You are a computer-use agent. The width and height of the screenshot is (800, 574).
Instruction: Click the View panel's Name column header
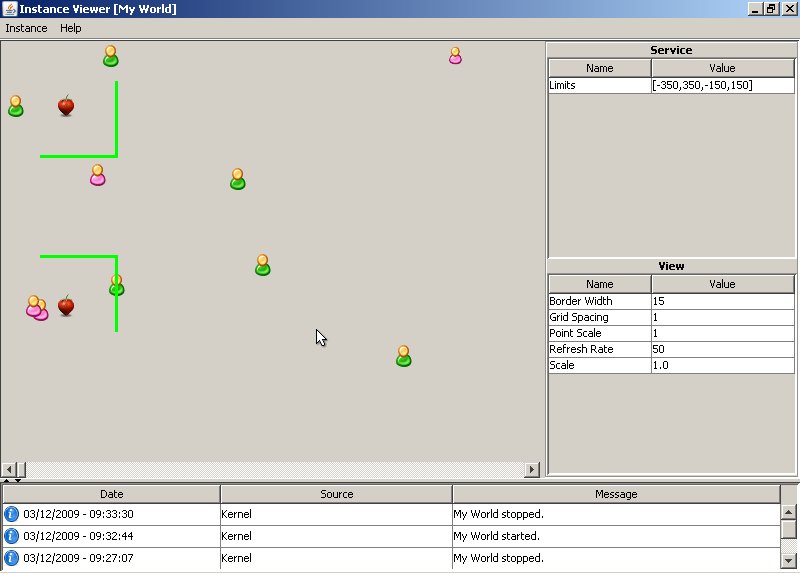click(599, 284)
